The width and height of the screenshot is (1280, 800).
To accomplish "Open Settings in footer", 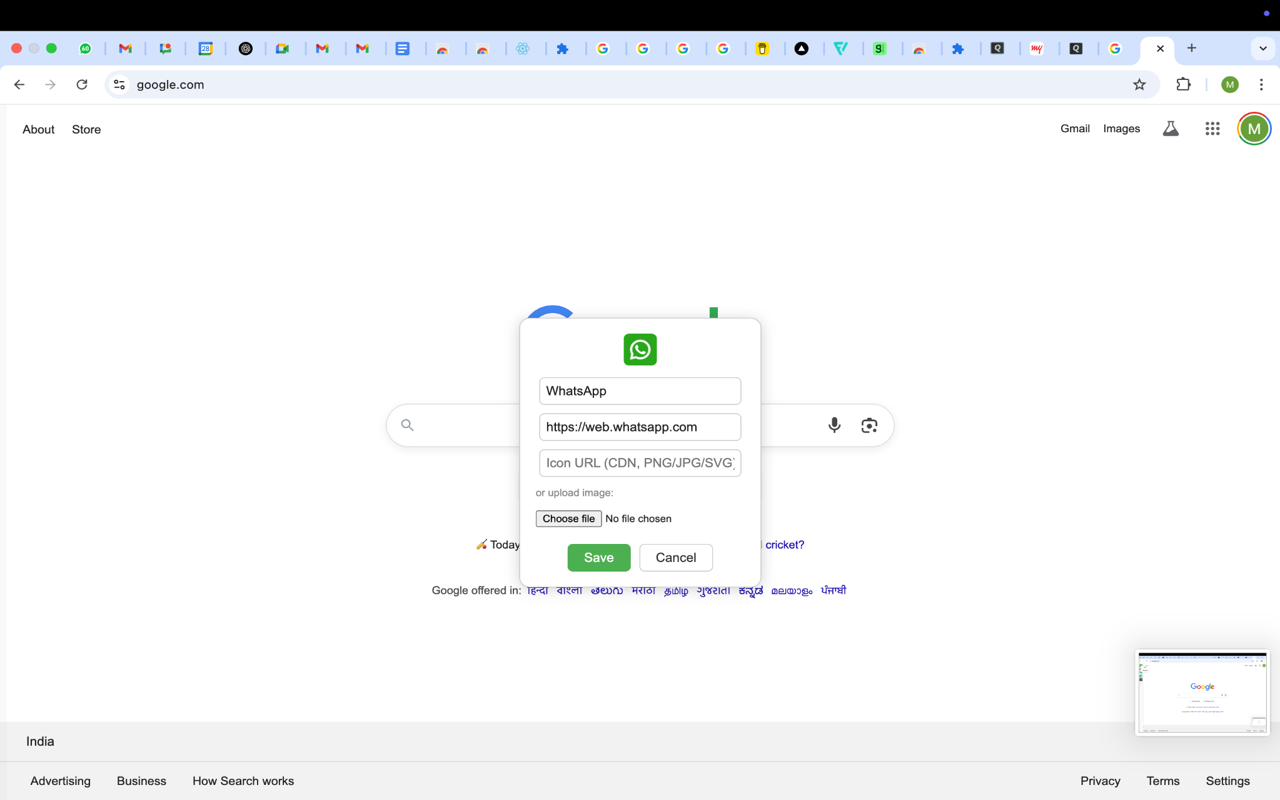I will pyautogui.click(x=1227, y=781).
